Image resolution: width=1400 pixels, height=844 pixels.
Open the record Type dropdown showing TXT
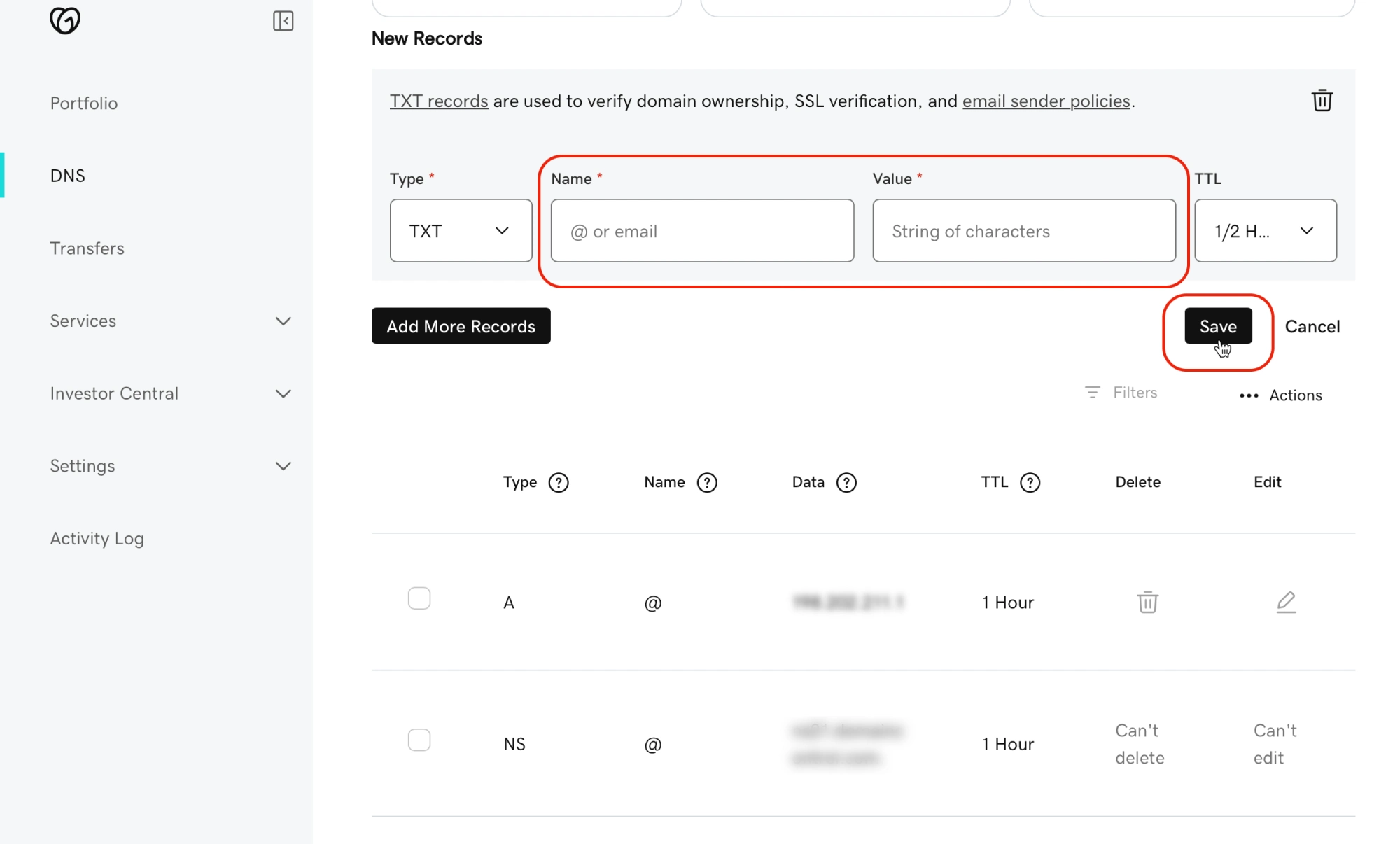[461, 231]
